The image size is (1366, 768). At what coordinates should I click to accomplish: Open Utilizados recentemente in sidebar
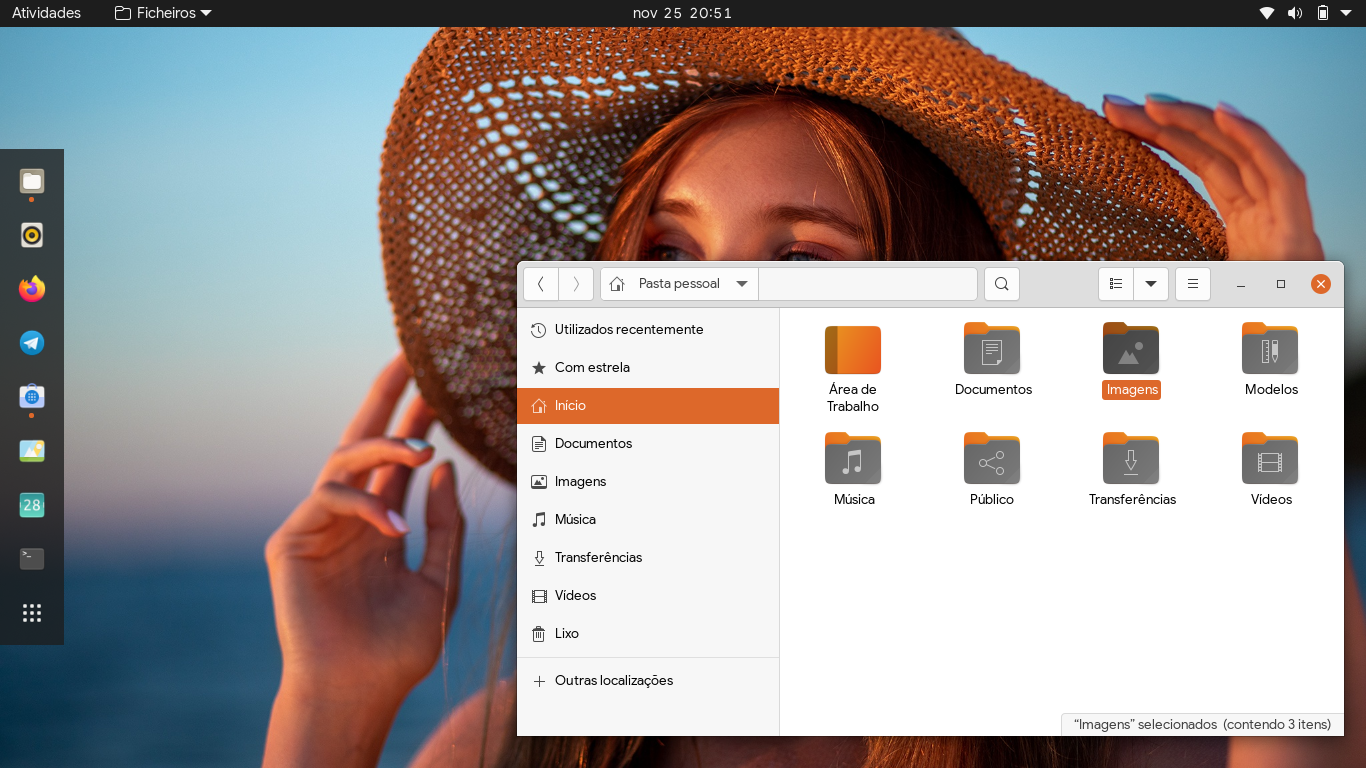point(629,330)
